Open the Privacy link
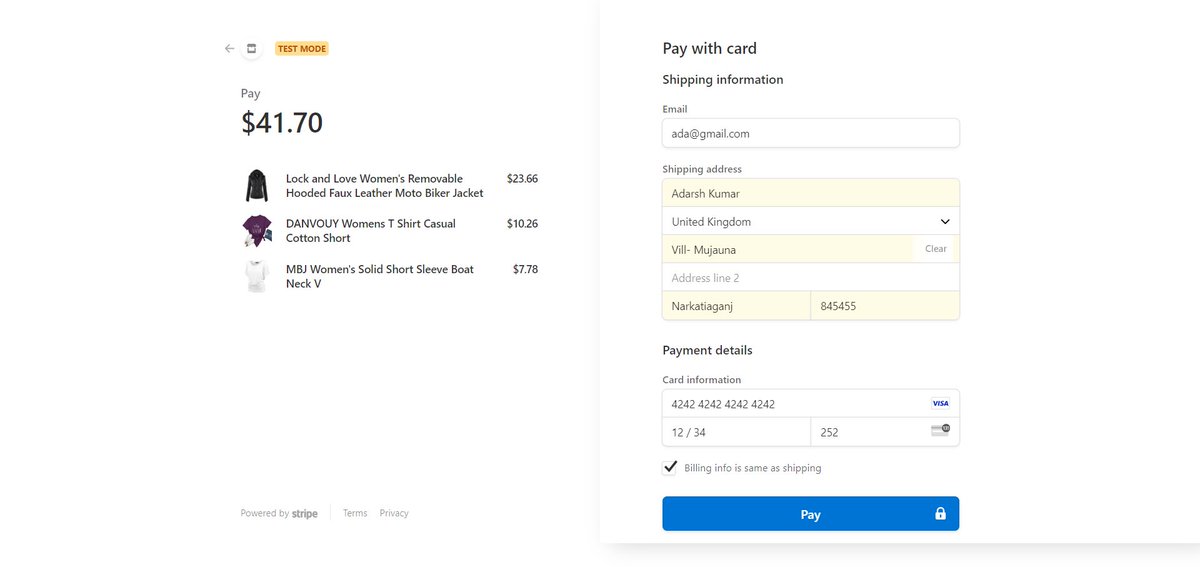This screenshot has width=1200, height=567. [394, 513]
